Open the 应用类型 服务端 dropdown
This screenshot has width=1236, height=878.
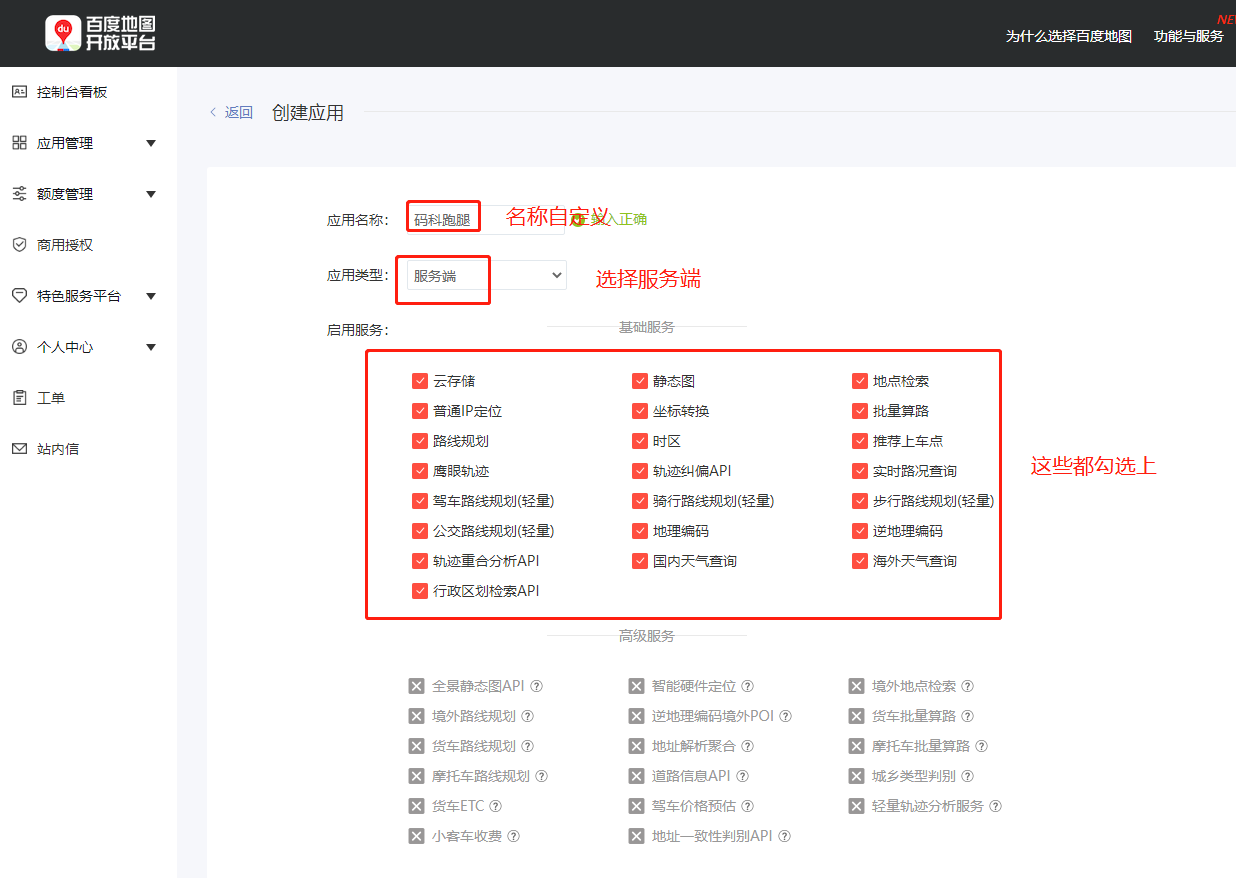(x=487, y=275)
